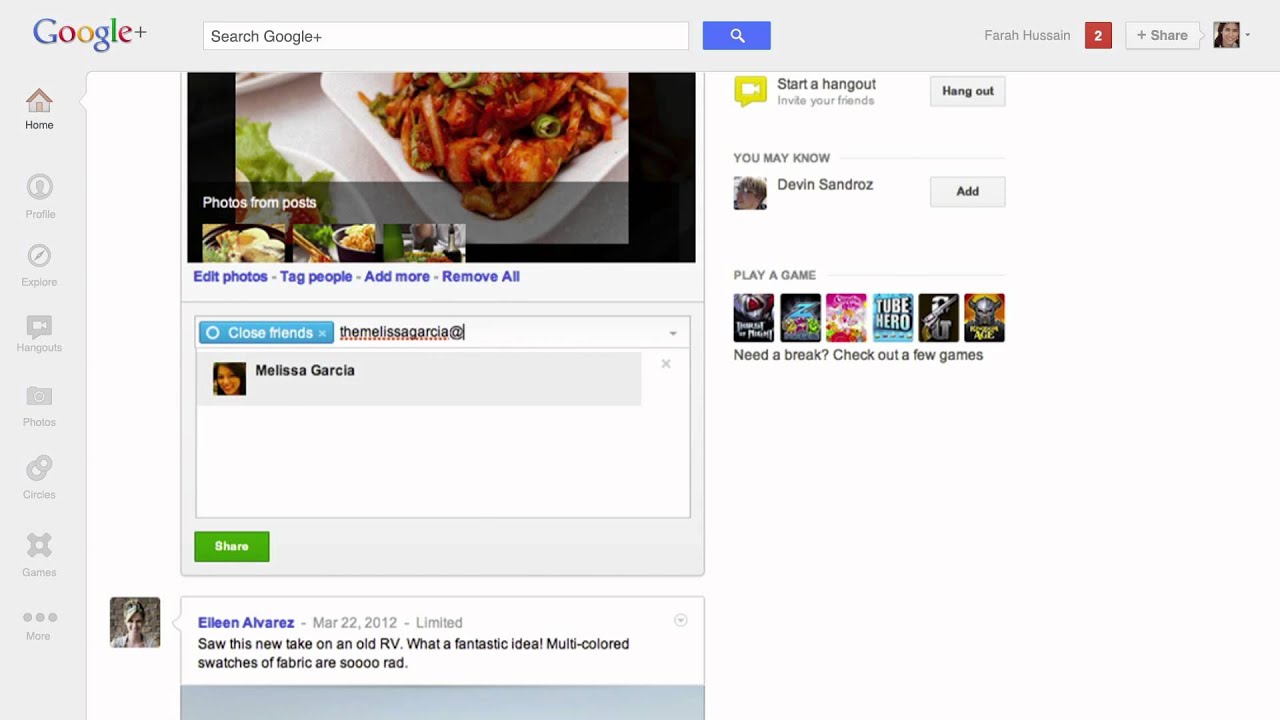Click the yellow hangout camera icon
This screenshot has height=720, width=1280.
[x=750, y=91]
